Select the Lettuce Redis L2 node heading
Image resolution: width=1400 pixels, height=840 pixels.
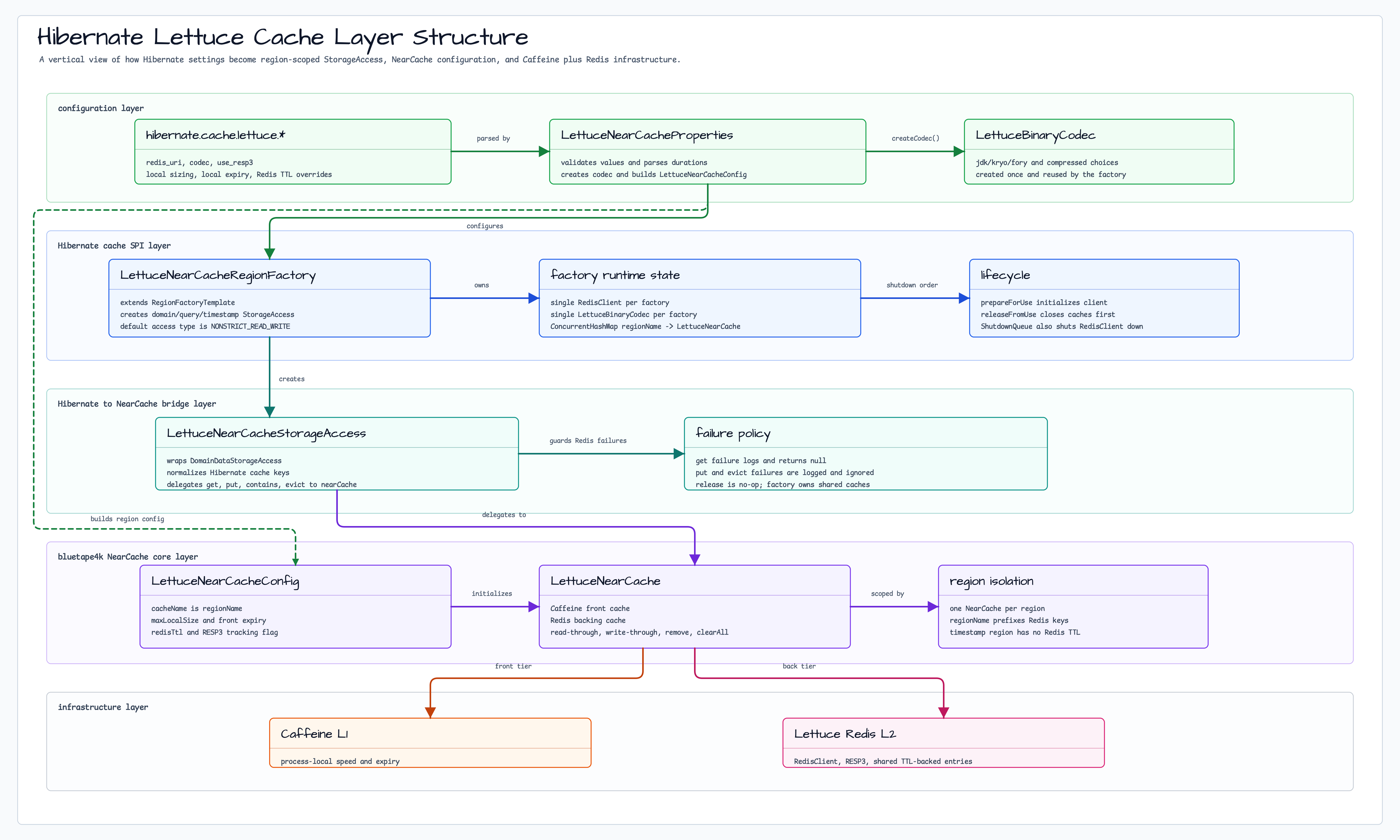click(x=845, y=734)
